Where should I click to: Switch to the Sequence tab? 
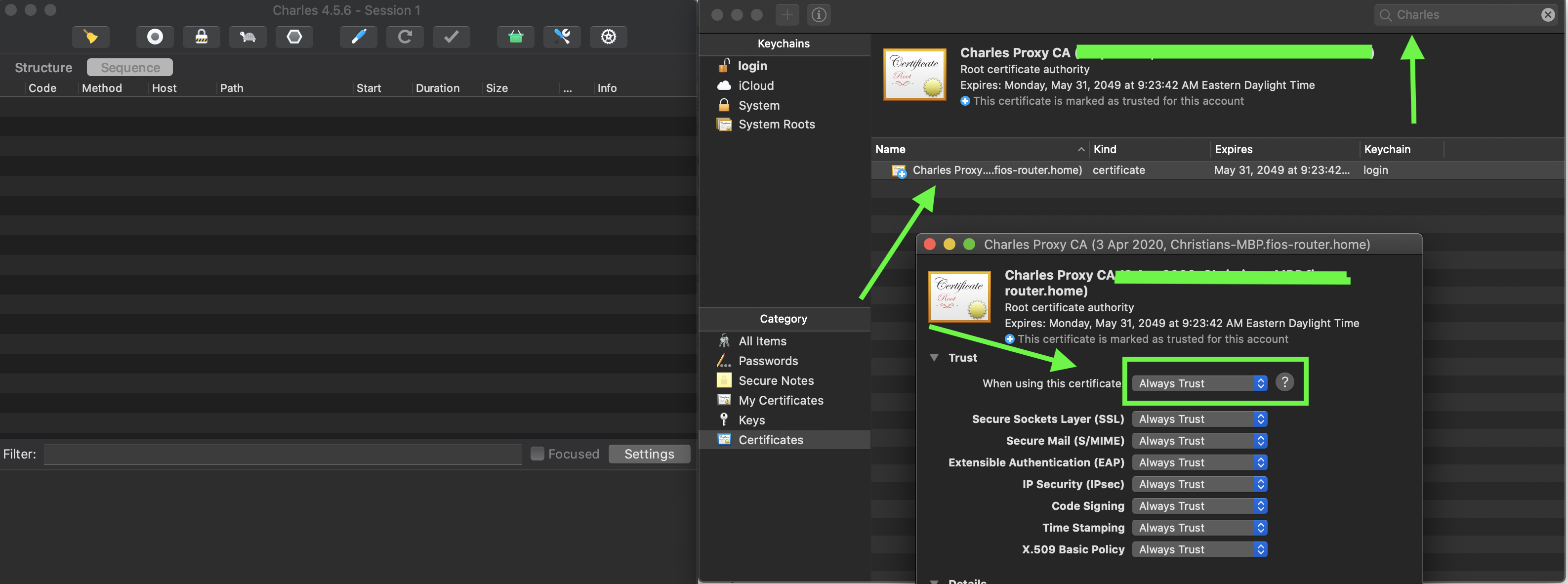coord(129,68)
